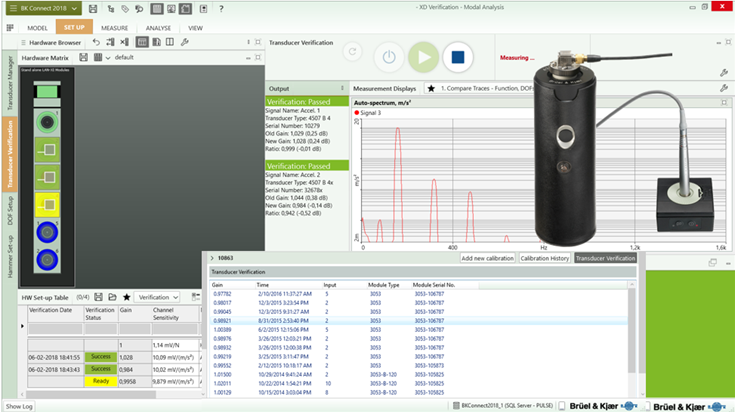
Task: Click the reset circular arrow icon
Action: click(352, 52)
